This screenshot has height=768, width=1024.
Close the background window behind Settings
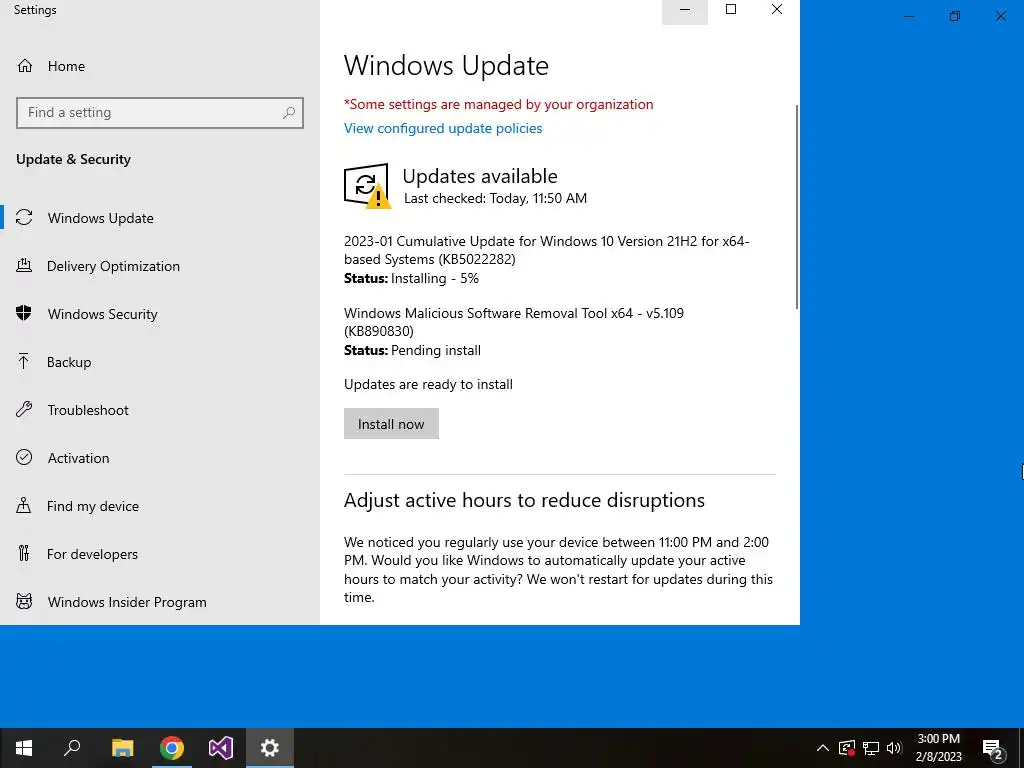pos(1000,16)
